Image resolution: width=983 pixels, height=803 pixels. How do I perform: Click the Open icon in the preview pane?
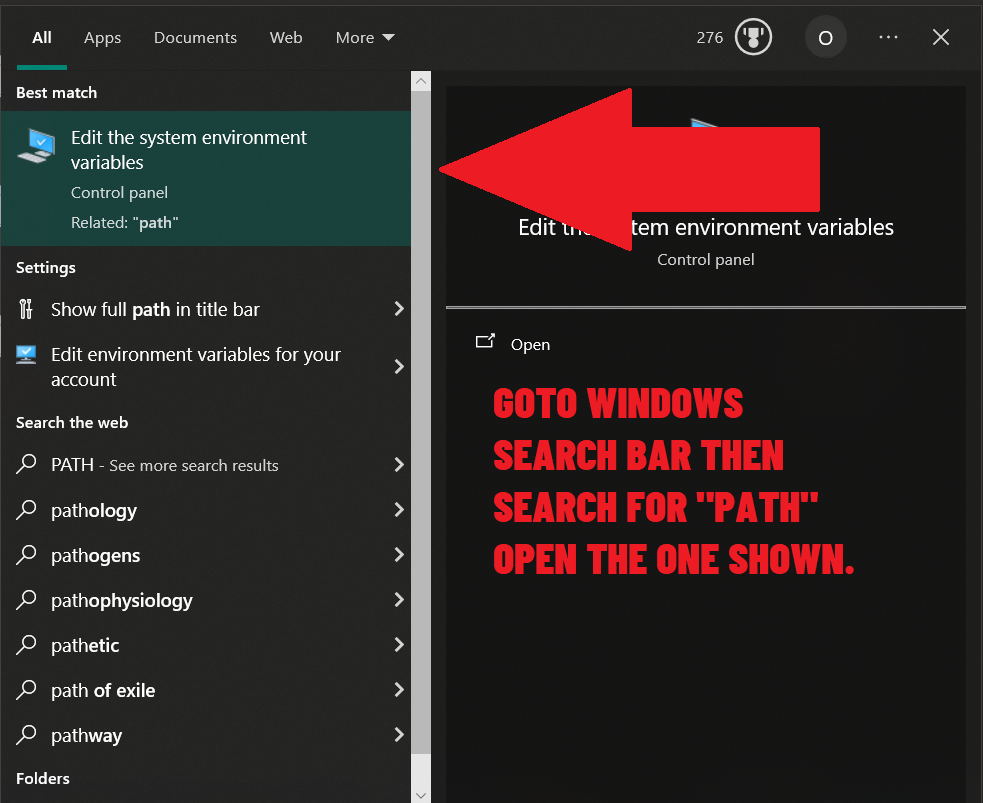(485, 343)
